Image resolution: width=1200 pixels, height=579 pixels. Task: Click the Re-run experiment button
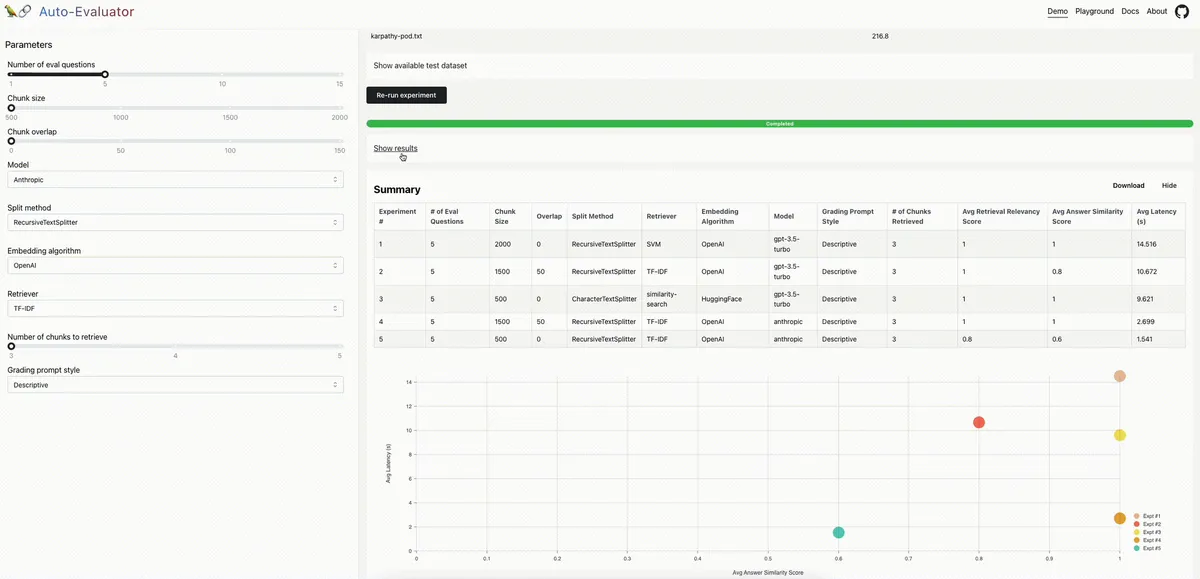tap(406, 95)
